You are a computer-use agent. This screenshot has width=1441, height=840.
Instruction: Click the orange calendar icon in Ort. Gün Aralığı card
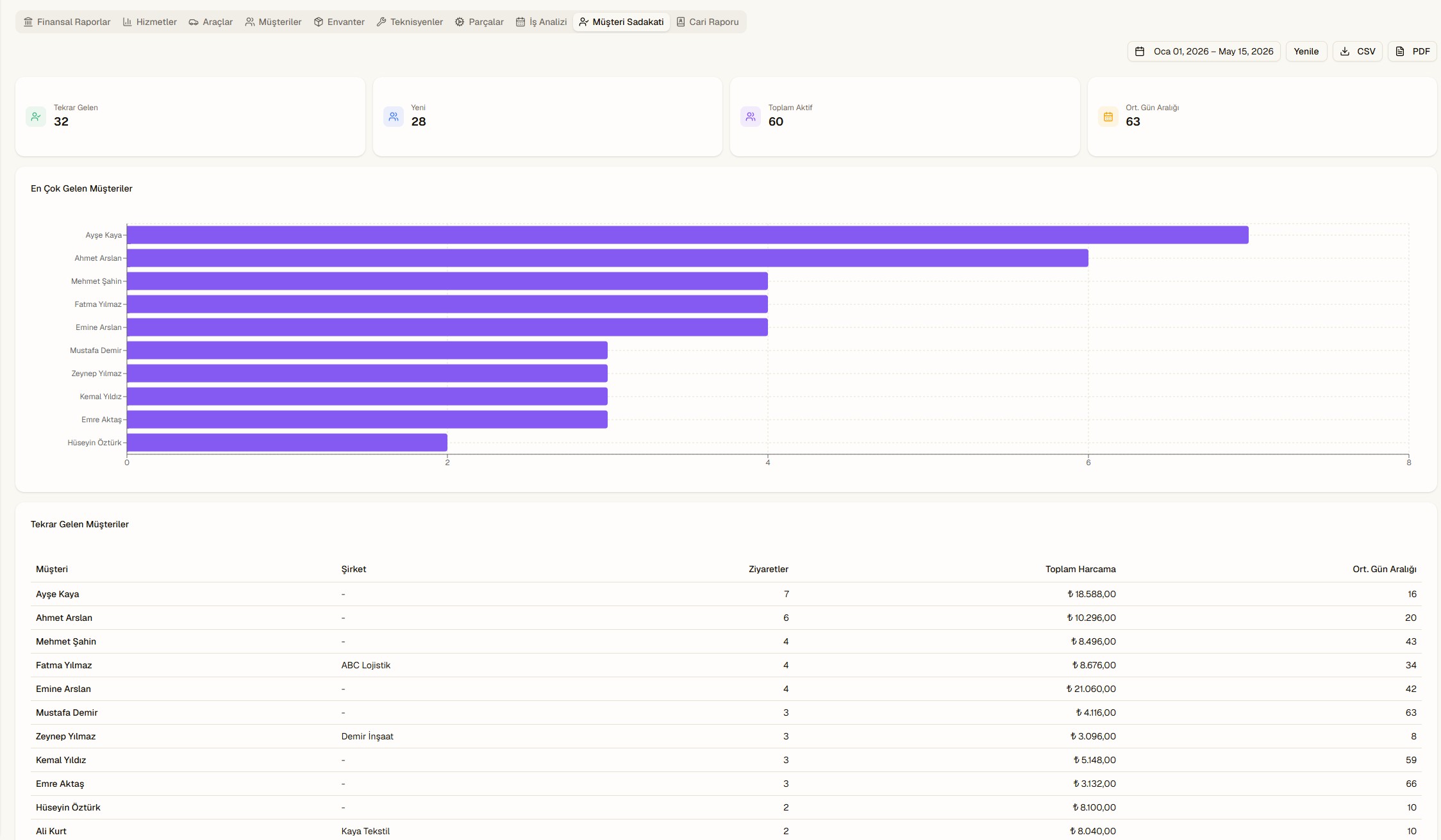coord(1108,117)
